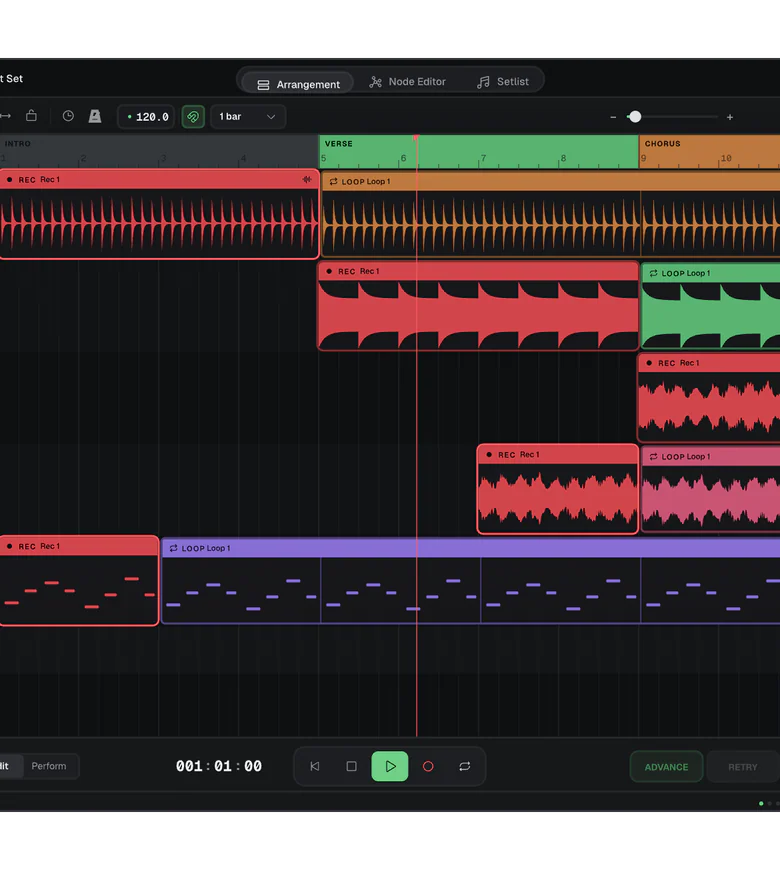Click the red playhead marker on the ruler
This screenshot has height=880, width=780.
coord(416,138)
